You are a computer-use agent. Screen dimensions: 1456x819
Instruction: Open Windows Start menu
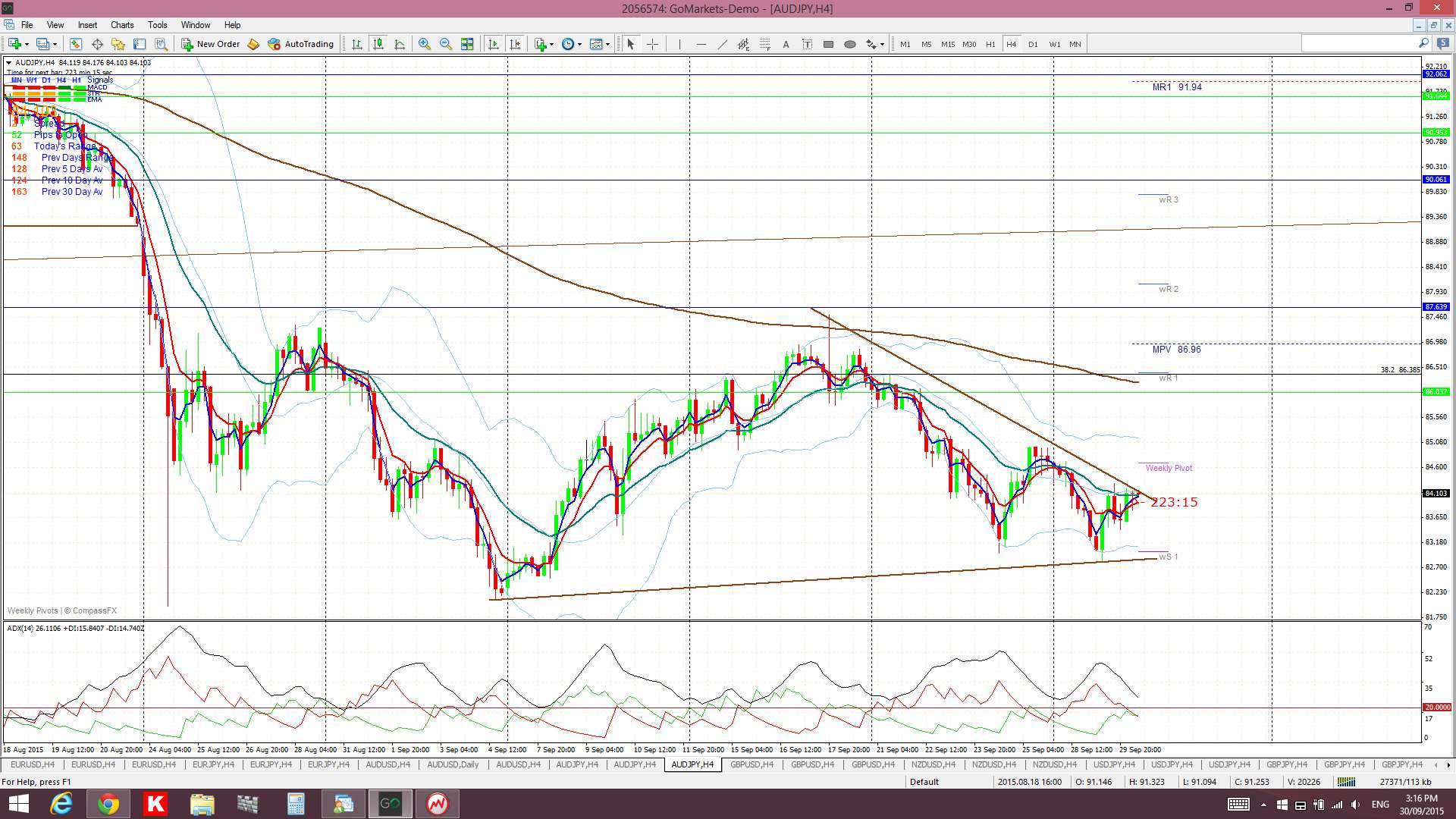click(18, 804)
